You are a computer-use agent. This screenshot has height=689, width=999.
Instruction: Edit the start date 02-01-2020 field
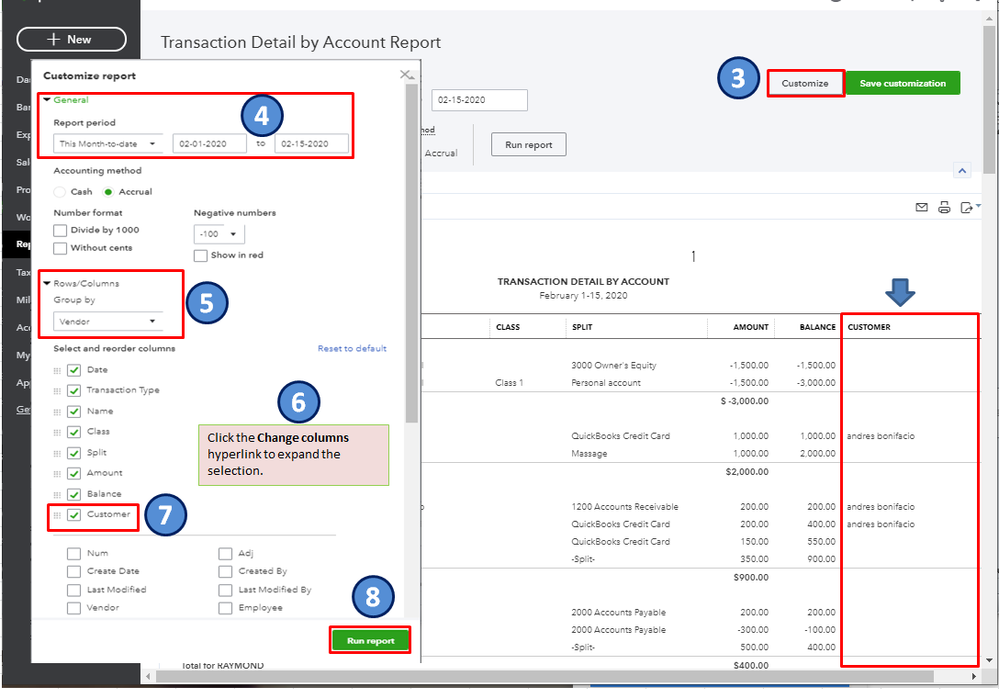click(209, 144)
